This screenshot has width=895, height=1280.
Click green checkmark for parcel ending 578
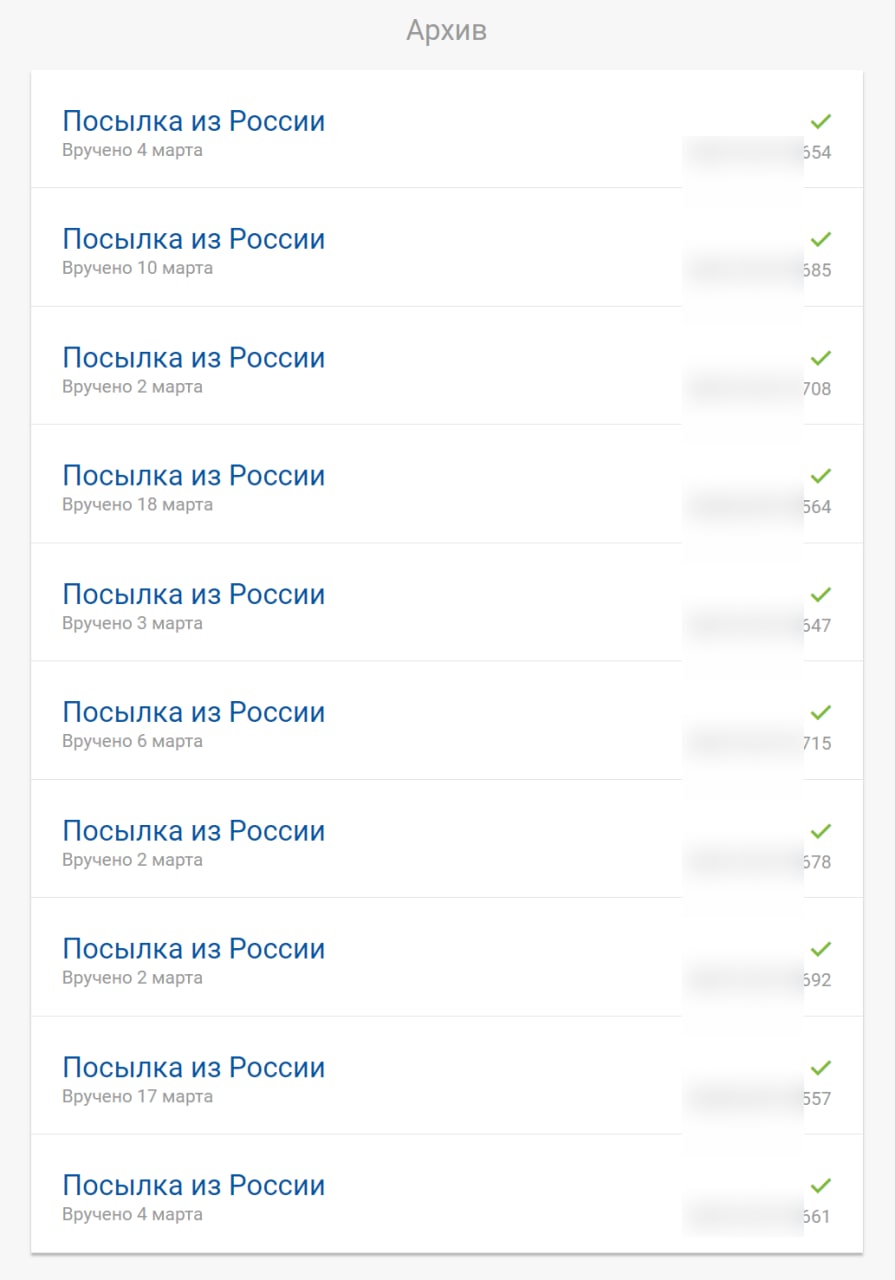pos(821,830)
